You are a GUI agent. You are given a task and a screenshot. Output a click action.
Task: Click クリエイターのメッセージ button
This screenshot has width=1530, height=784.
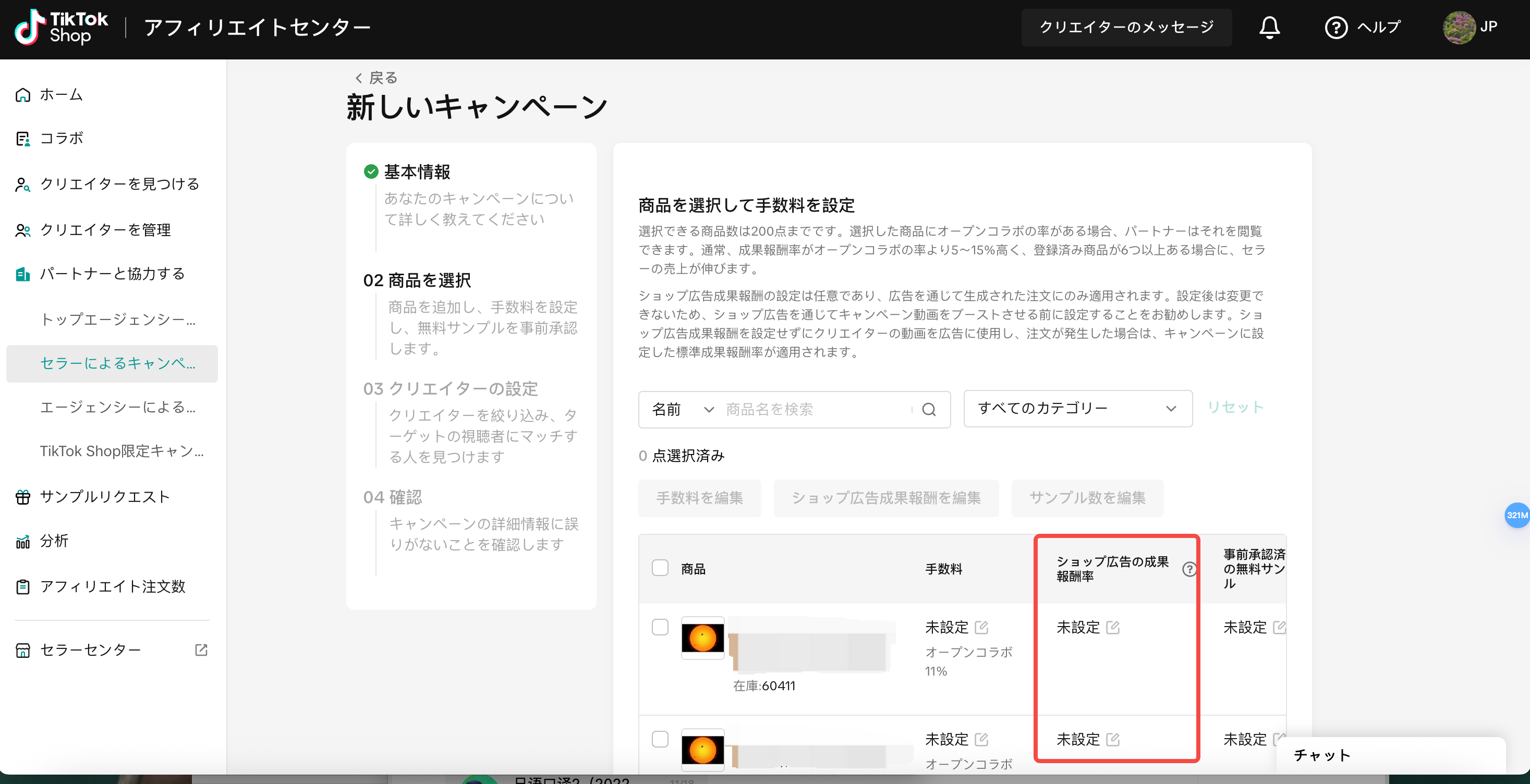click(x=1126, y=27)
